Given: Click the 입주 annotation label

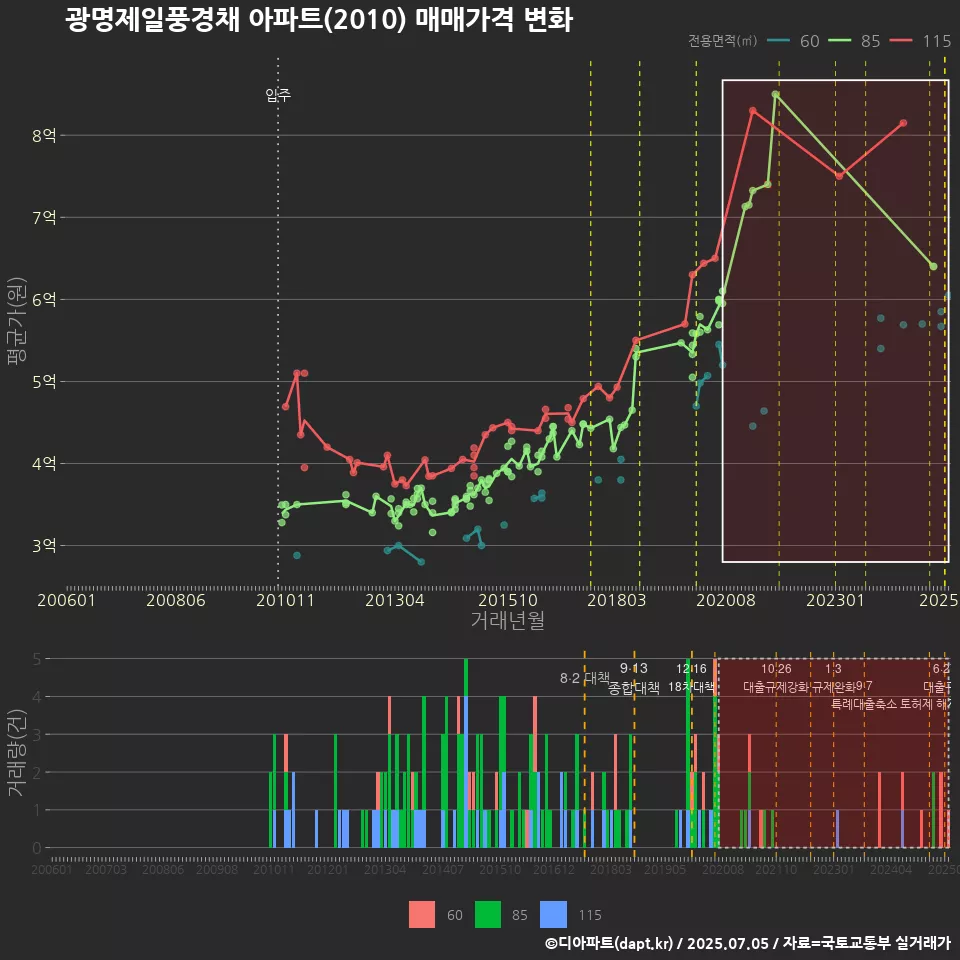Looking at the screenshot, I should point(278,95).
